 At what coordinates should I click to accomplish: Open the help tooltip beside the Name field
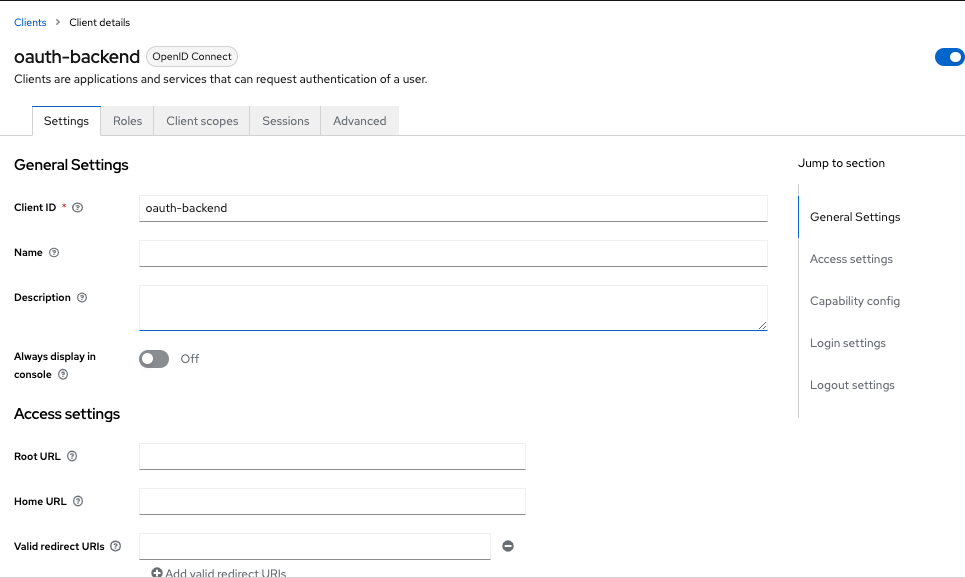point(53,252)
